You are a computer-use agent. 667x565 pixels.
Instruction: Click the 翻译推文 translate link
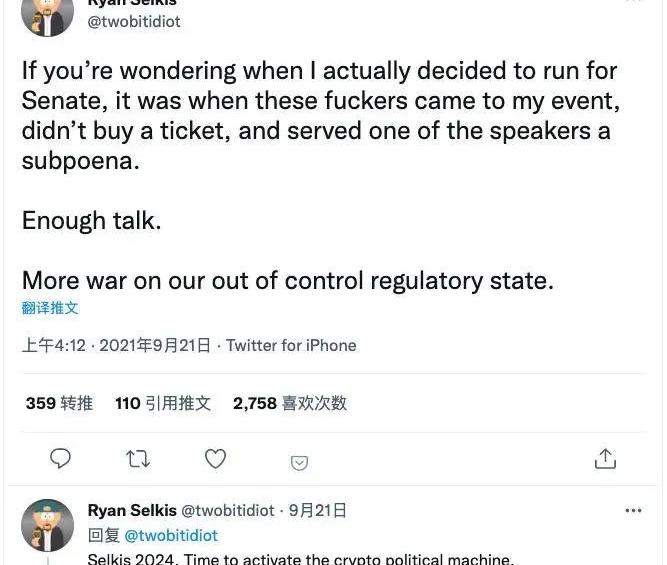click(x=50, y=308)
